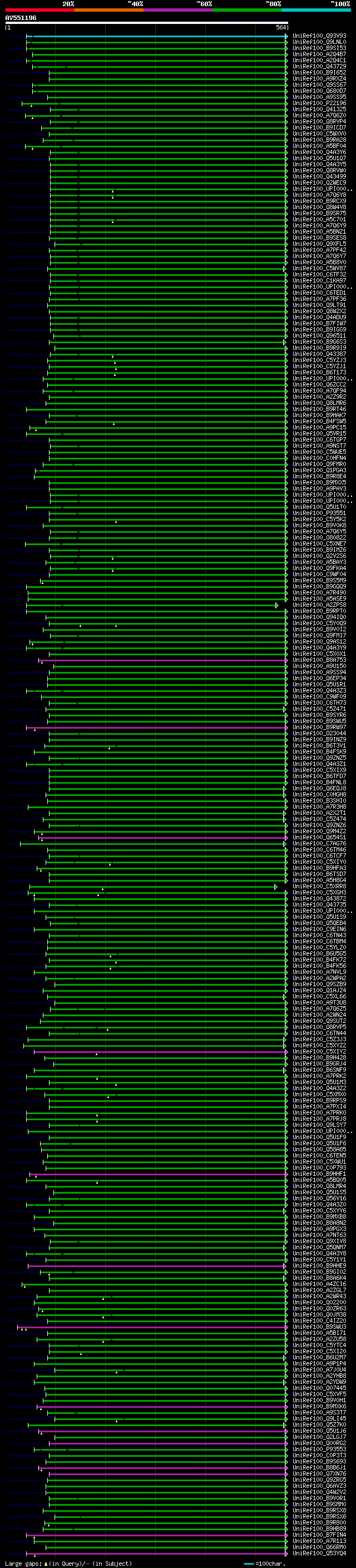This screenshot has width=356, height=1568.
Task: Open UniRef100_A7R3H8 entry
Action: [319, 807]
